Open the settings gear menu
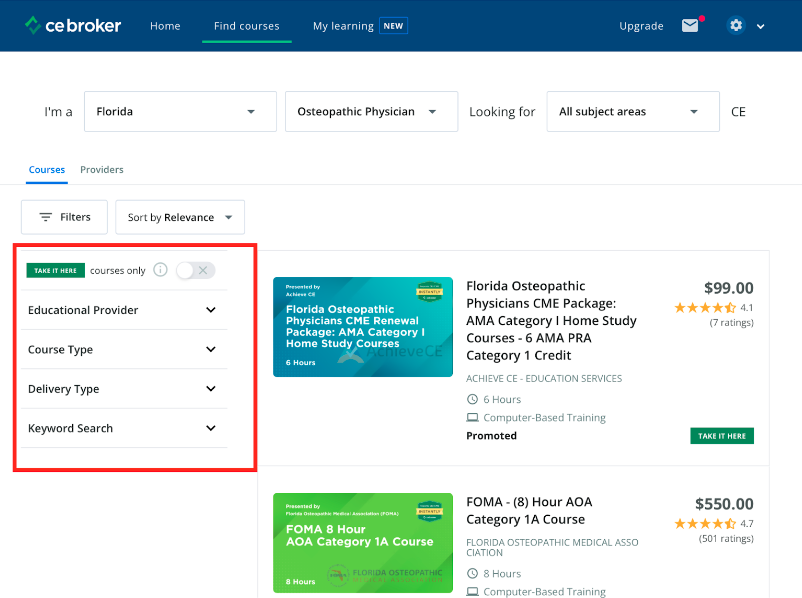 click(736, 26)
